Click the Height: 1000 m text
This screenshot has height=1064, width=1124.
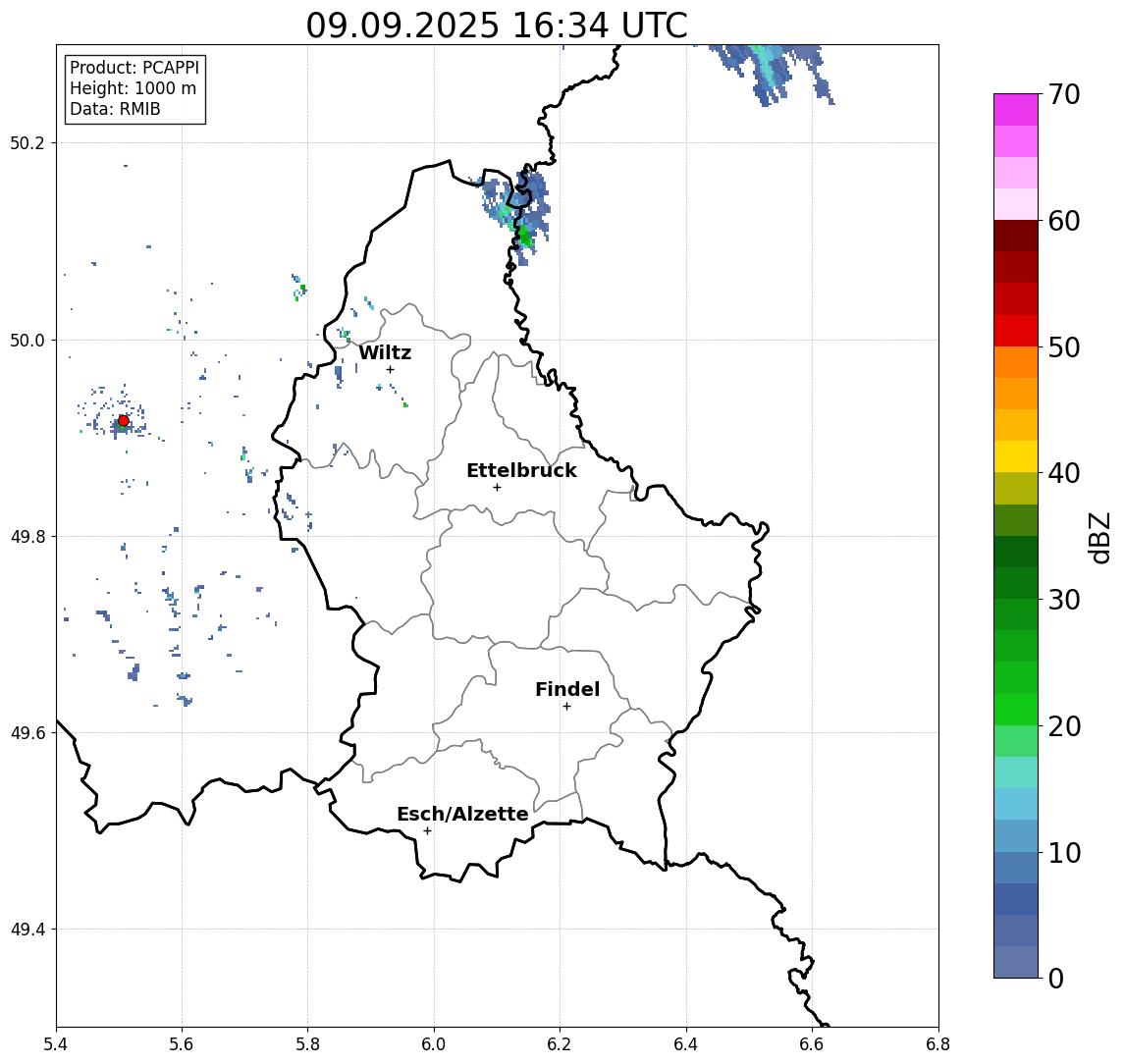click(133, 88)
